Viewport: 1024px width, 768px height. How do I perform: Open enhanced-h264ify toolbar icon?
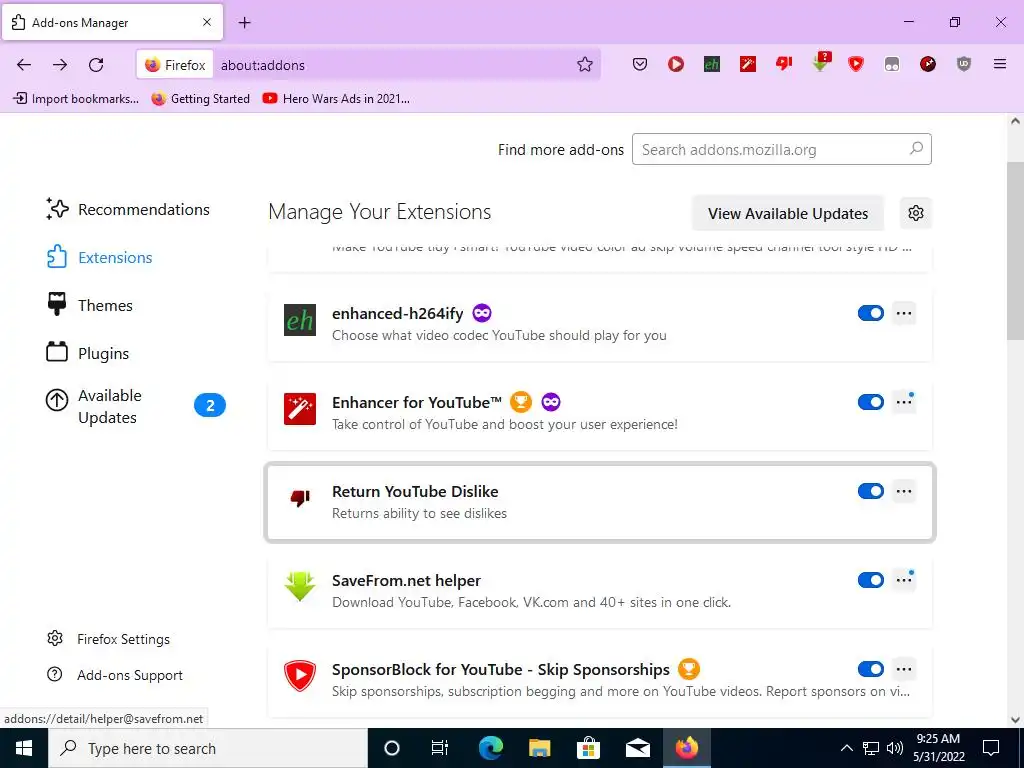pyautogui.click(x=712, y=64)
